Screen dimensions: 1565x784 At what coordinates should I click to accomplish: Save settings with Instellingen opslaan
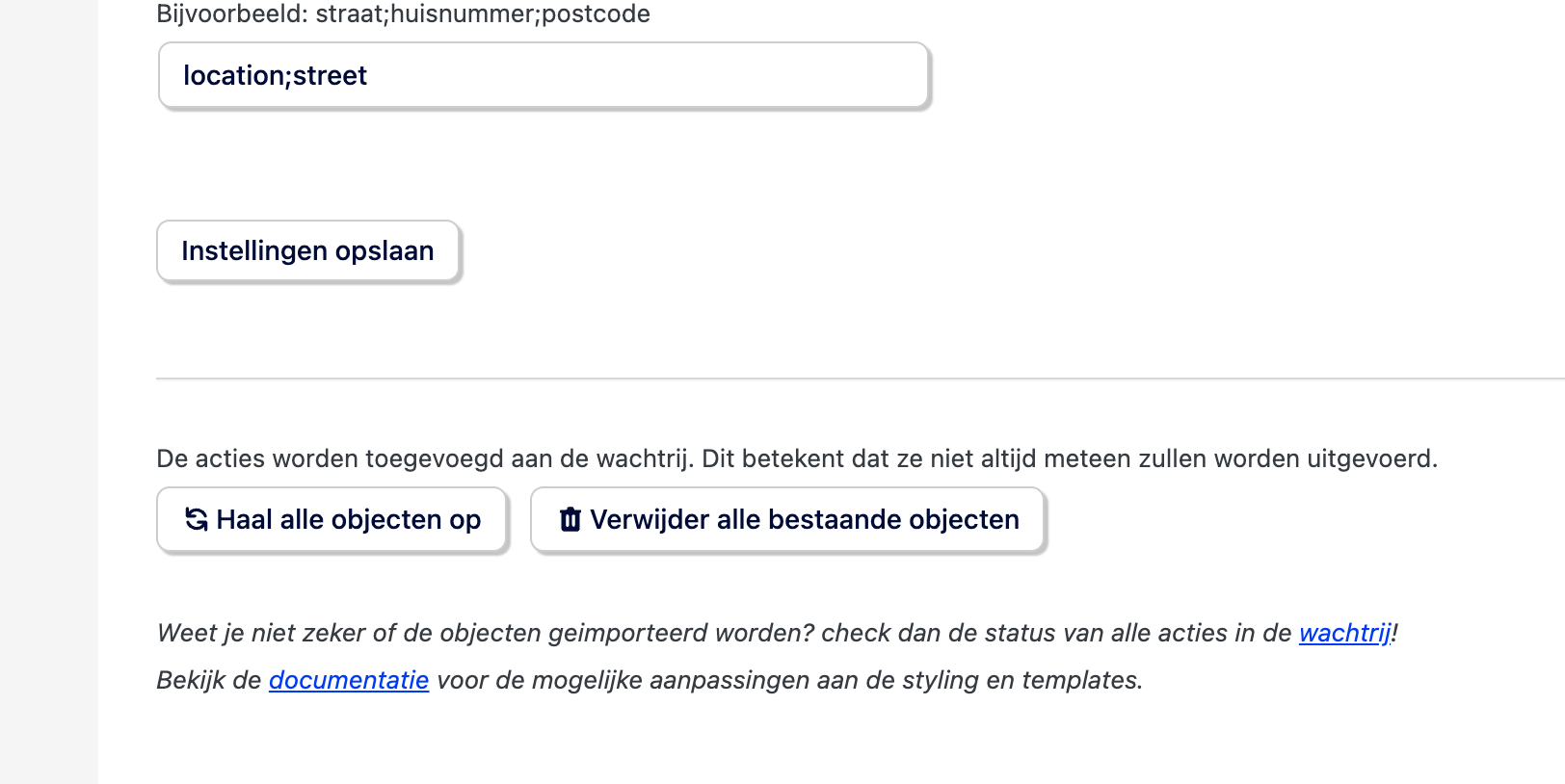tap(307, 251)
